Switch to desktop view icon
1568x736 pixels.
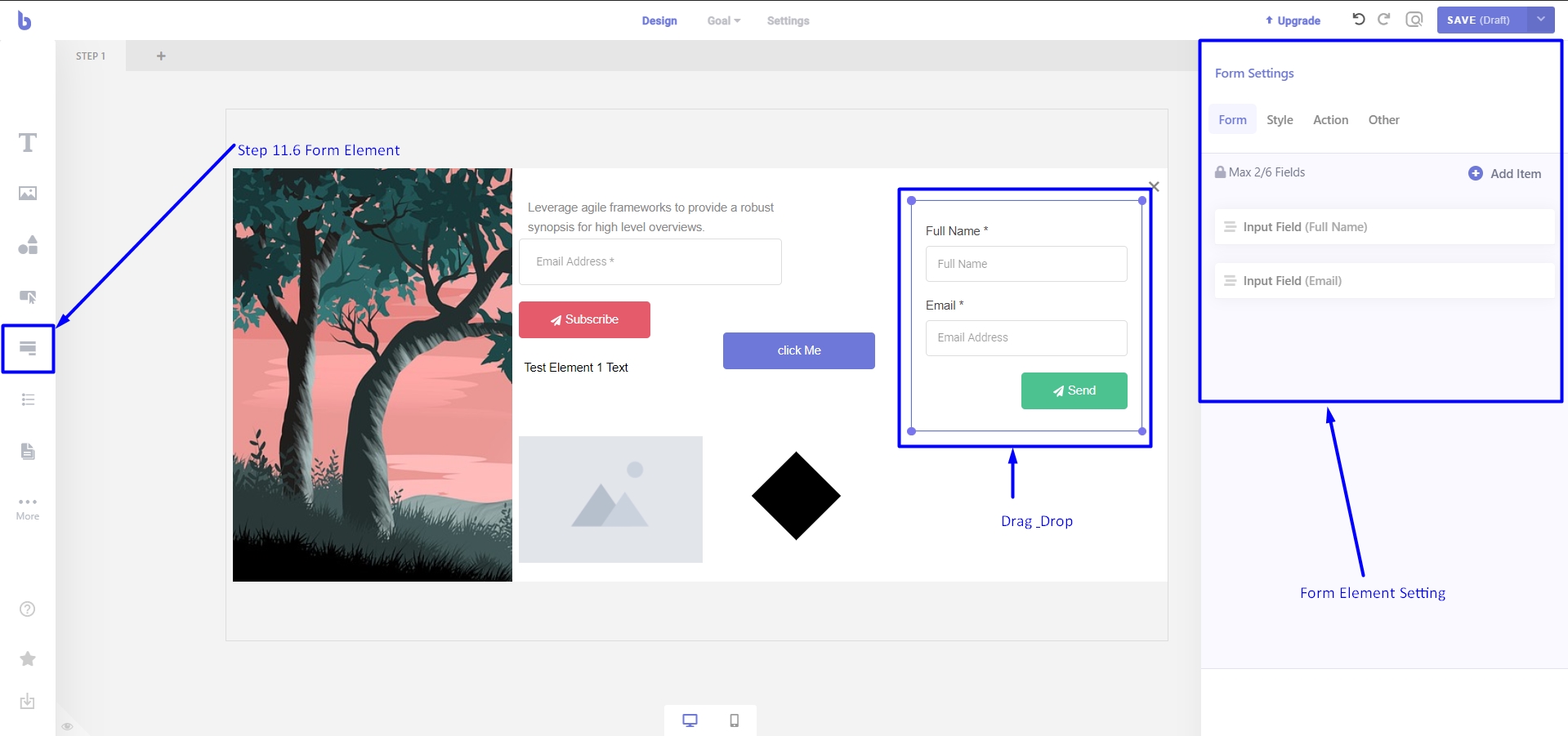(x=690, y=720)
